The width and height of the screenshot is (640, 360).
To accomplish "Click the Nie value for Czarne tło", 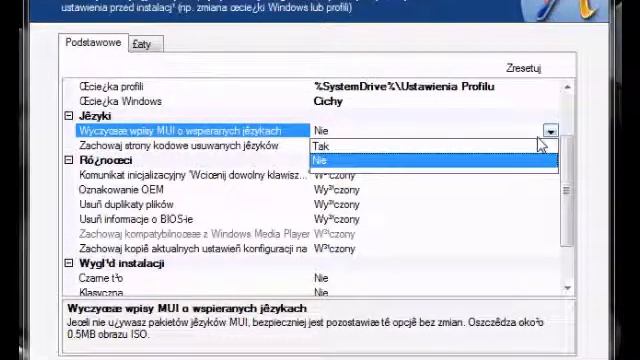I will coord(321,278).
